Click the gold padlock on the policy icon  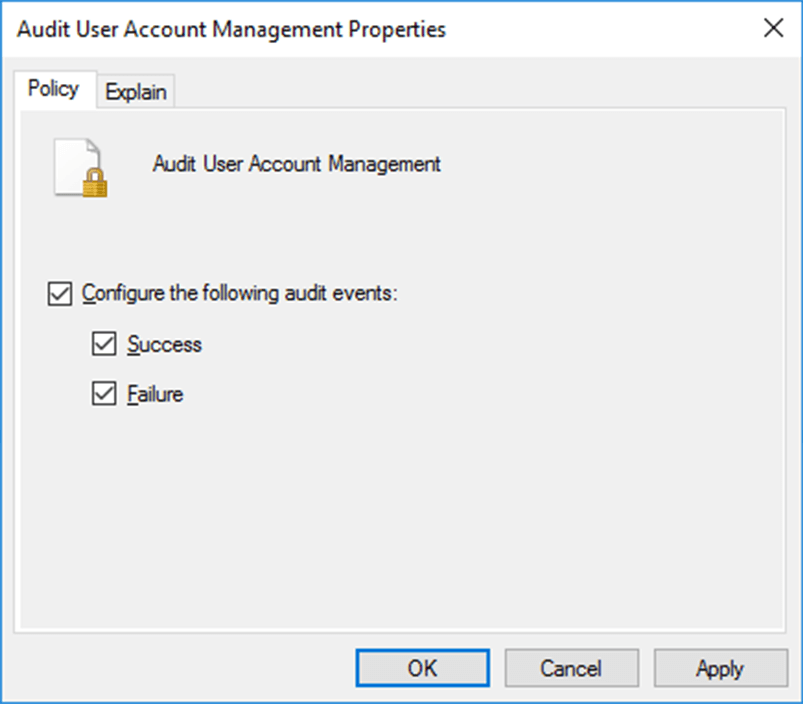coord(95,182)
